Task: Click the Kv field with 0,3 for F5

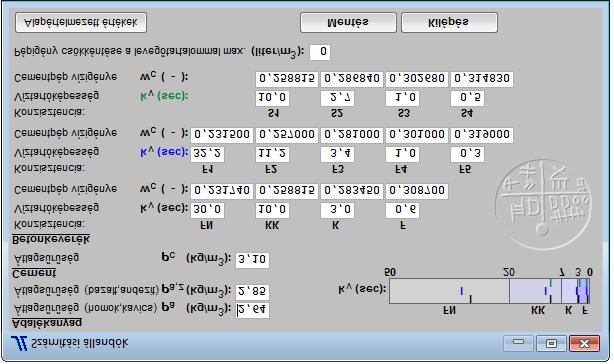Action: pos(467,154)
